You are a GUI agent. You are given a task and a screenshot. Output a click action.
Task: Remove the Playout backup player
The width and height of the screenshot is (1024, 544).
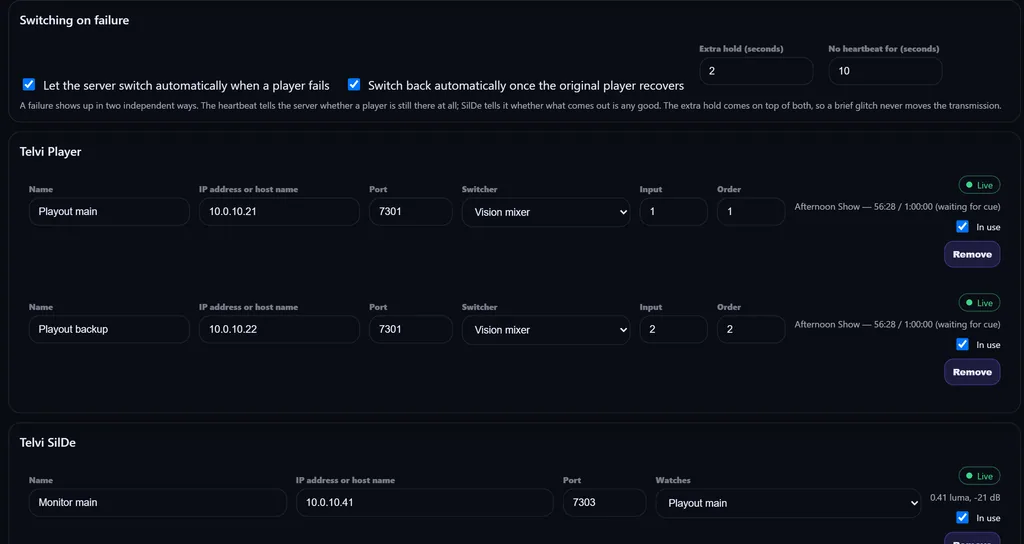point(972,372)
